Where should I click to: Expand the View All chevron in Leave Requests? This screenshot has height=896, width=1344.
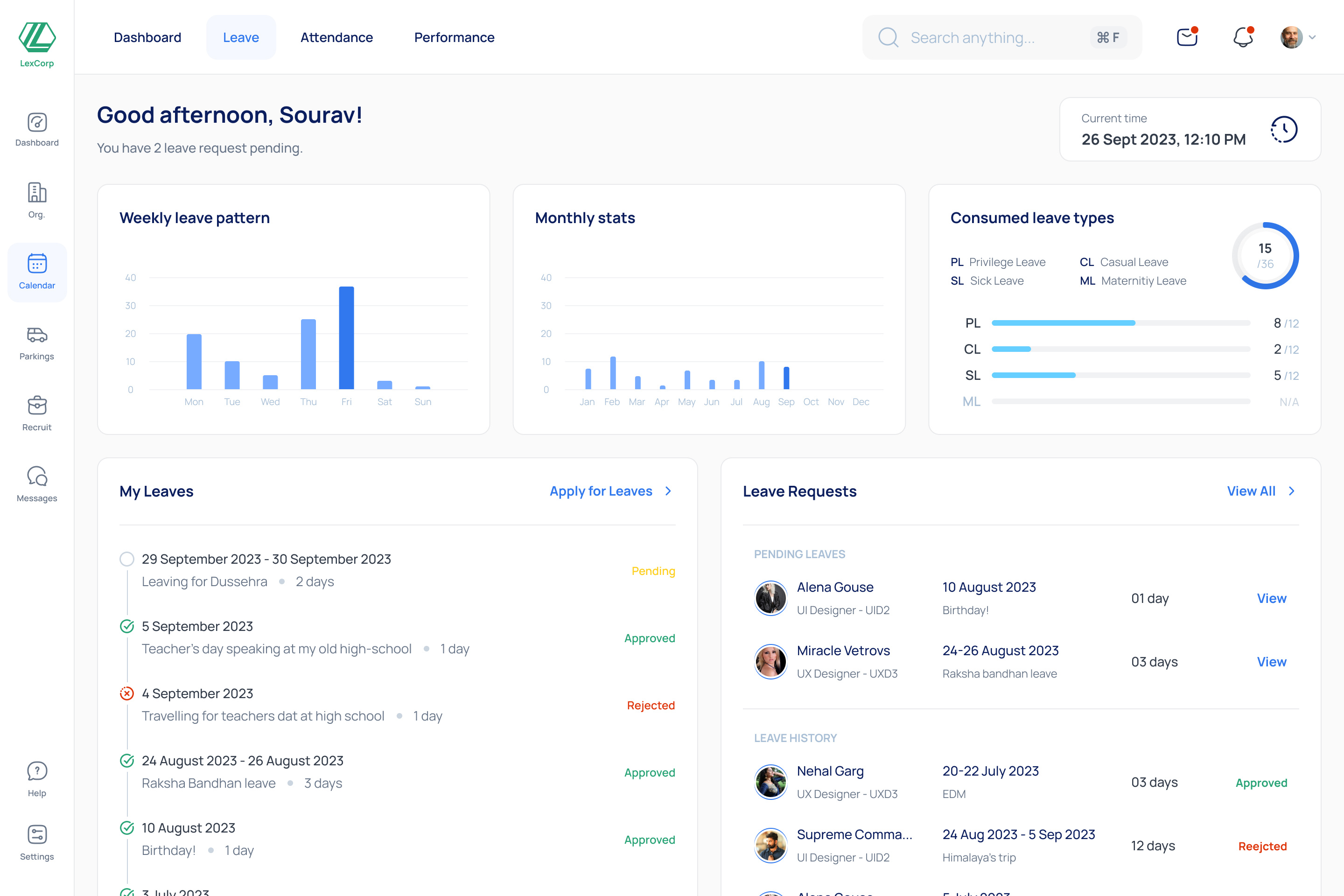[1291, 491]
